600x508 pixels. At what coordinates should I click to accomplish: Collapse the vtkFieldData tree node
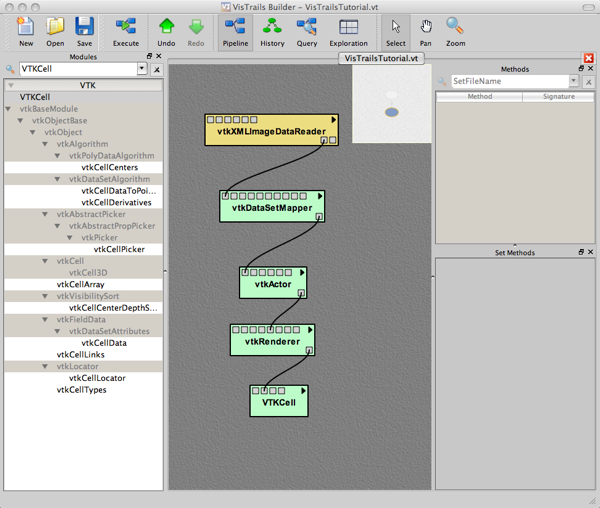pyautogui.click(x=45, y=320)
